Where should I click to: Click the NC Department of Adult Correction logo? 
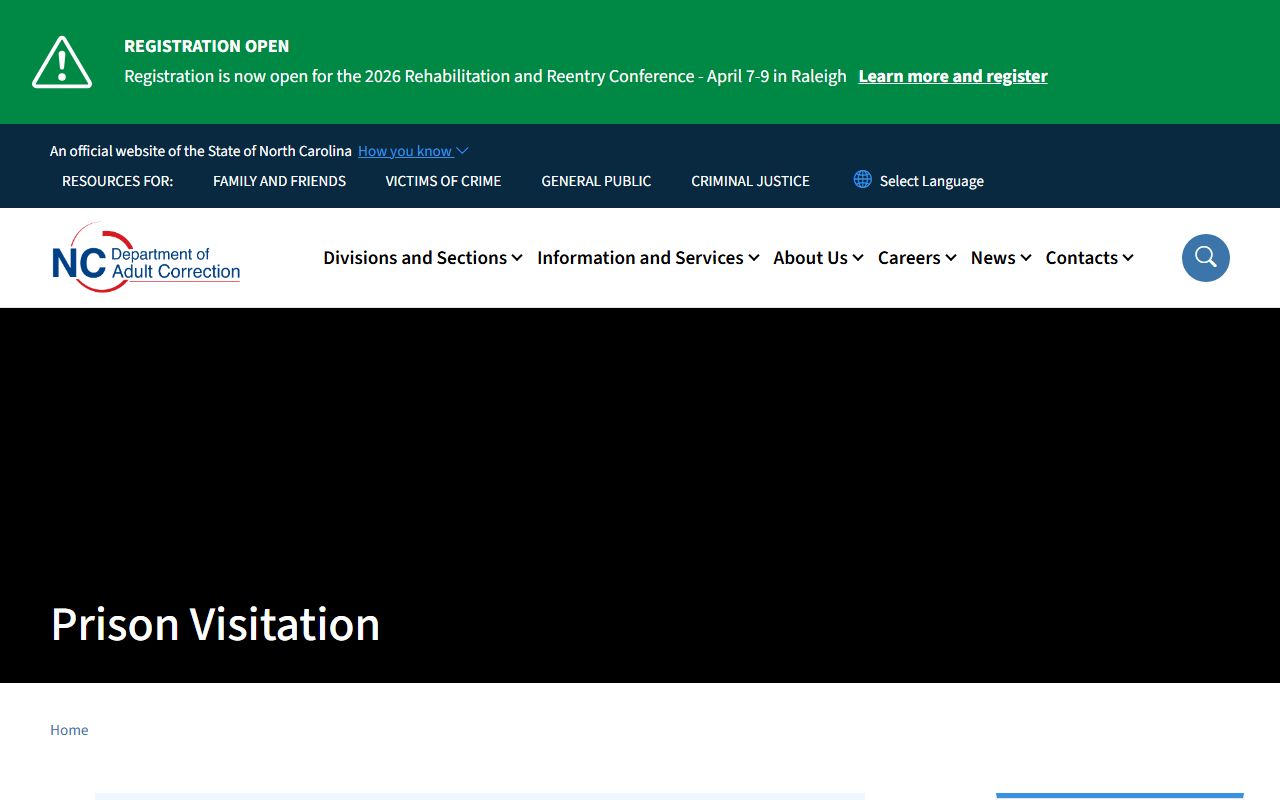[x=146, y=258]
